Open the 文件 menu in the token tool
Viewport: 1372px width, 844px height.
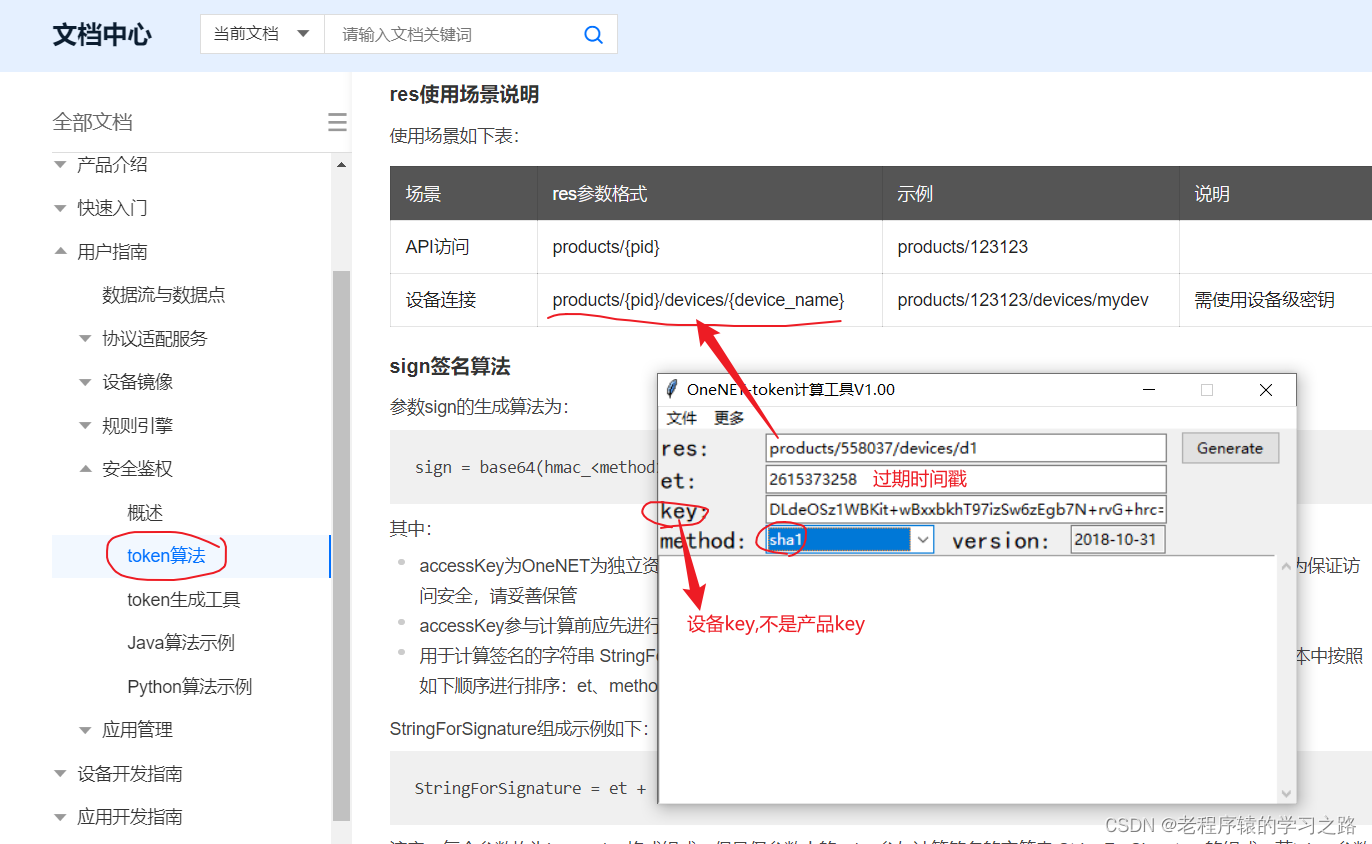coord(682,418)
